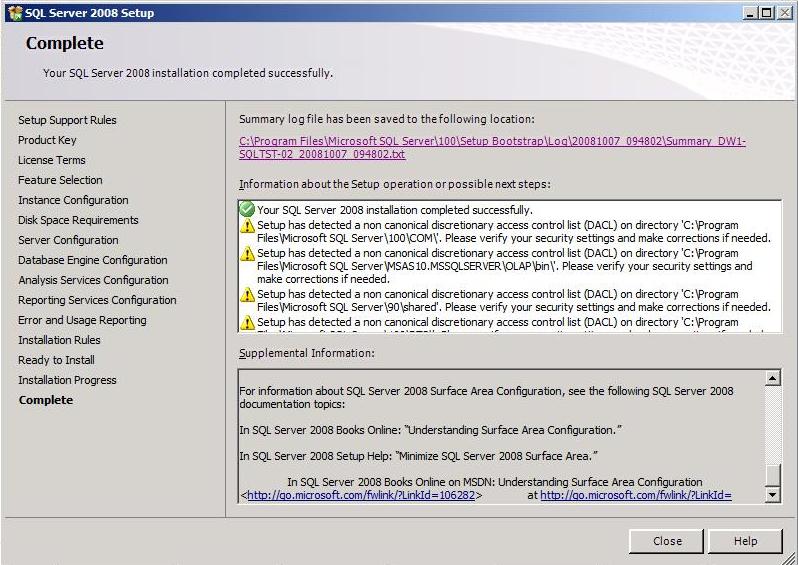This screenshot has width=798, height=565.
Task: Click warning icon for 90\shared directory
Action: [247, 295]
